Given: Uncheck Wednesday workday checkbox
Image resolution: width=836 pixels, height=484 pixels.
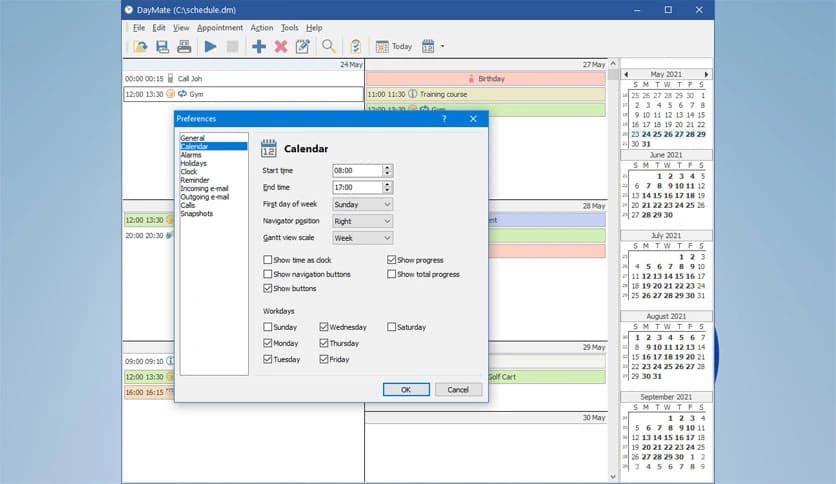Looking at the screenshot, I should pyautogui.click(x=324, y=327).
